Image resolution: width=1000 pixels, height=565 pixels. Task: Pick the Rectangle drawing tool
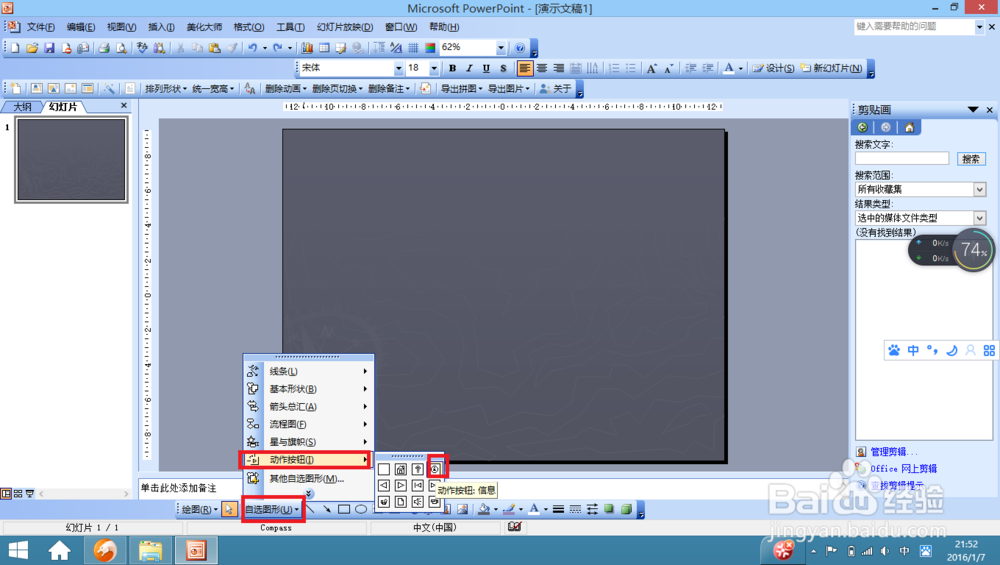344,509
